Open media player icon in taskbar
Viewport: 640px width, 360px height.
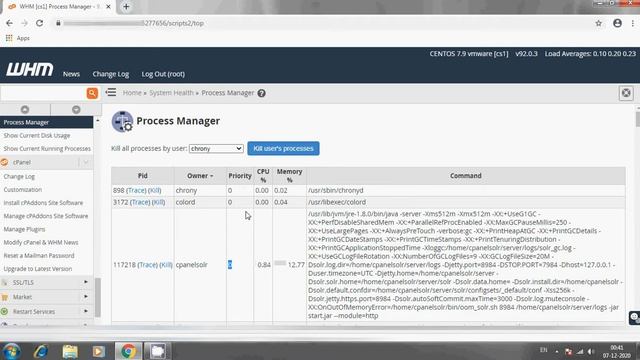click(98, 351)
